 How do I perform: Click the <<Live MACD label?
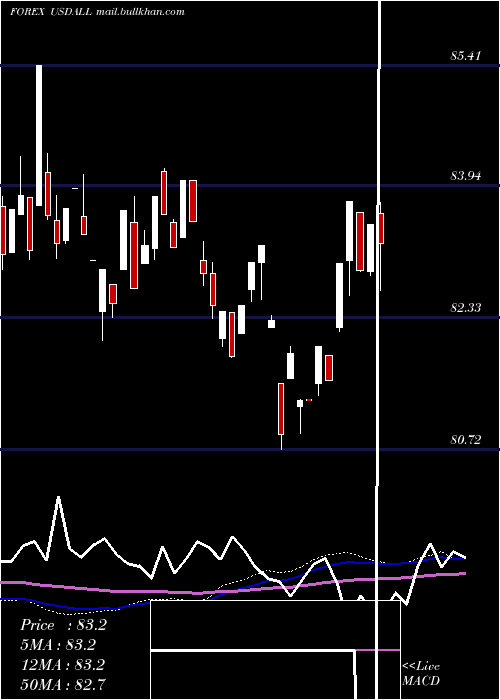[421, 673]
